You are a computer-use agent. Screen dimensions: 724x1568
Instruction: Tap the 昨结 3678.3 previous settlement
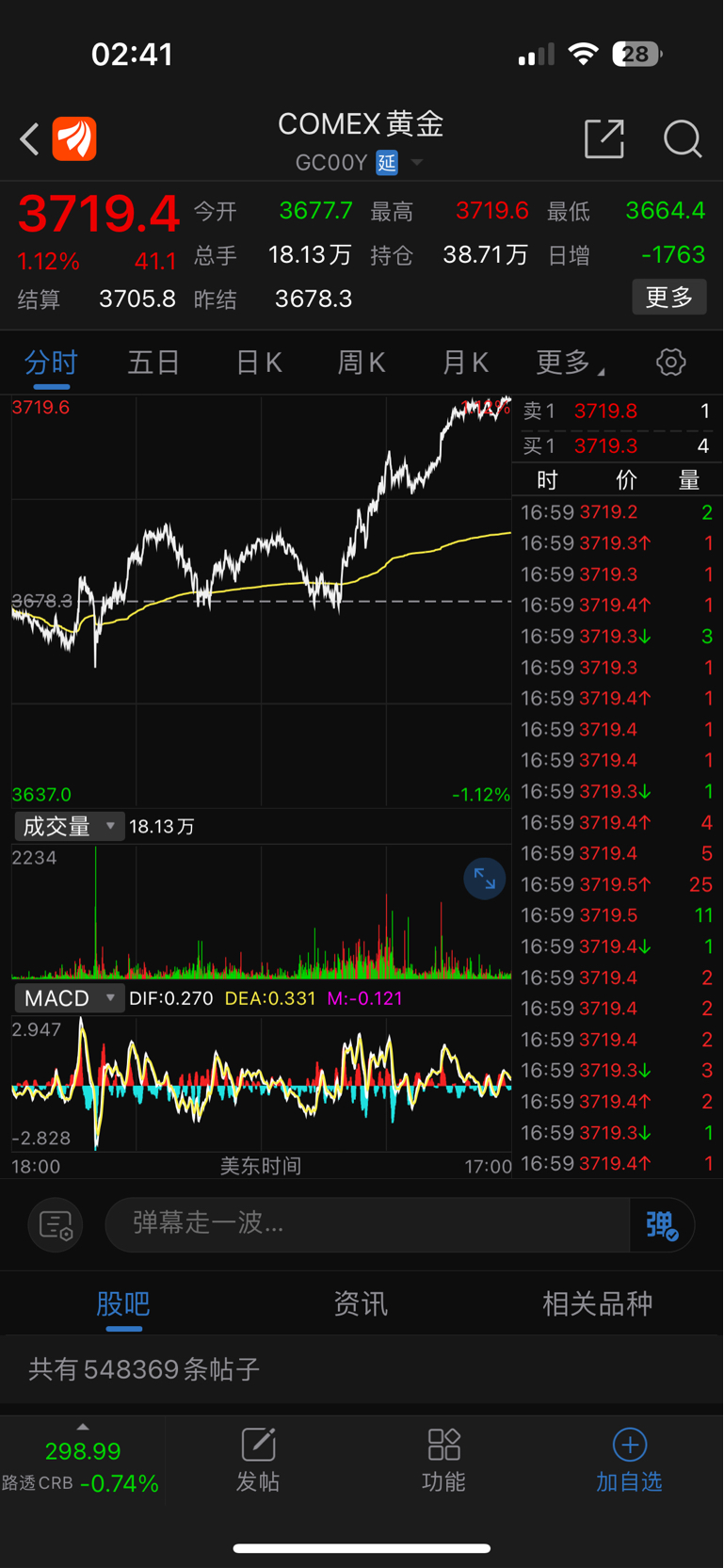(314, 299)
